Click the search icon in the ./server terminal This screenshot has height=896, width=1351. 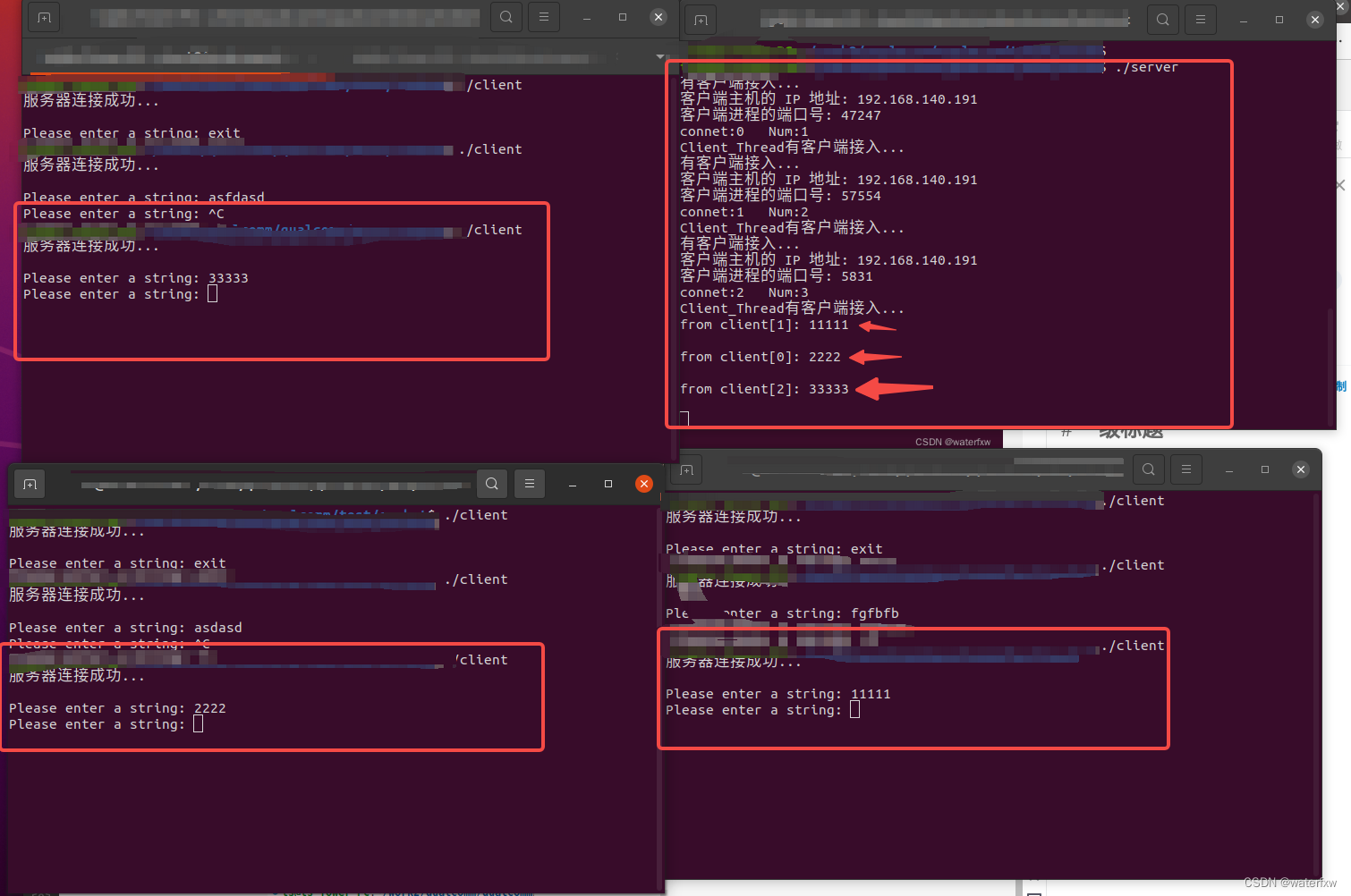1163,19
